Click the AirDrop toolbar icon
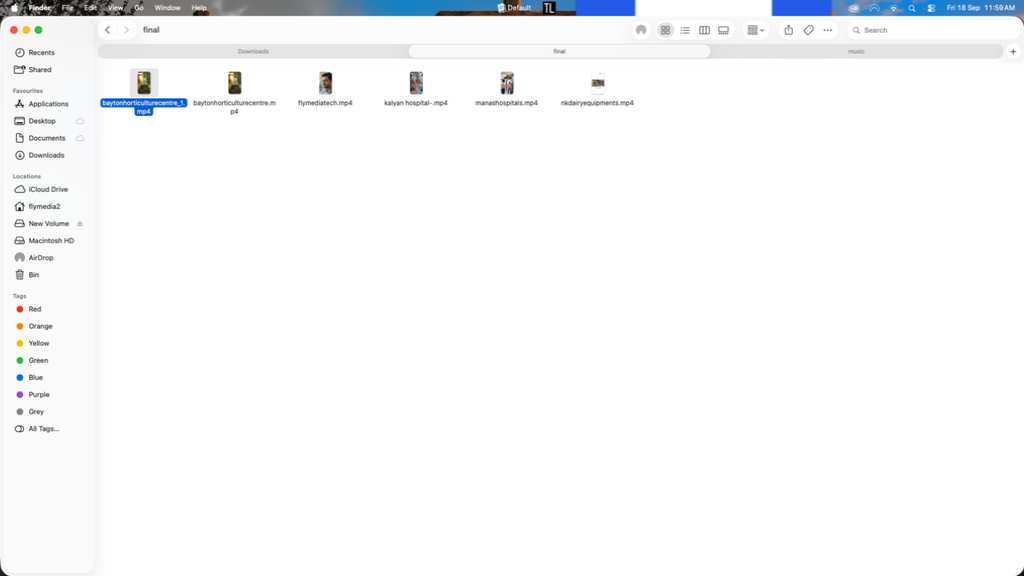The image size is (1024, 576). pyautogui.click(x=641, y=30)
